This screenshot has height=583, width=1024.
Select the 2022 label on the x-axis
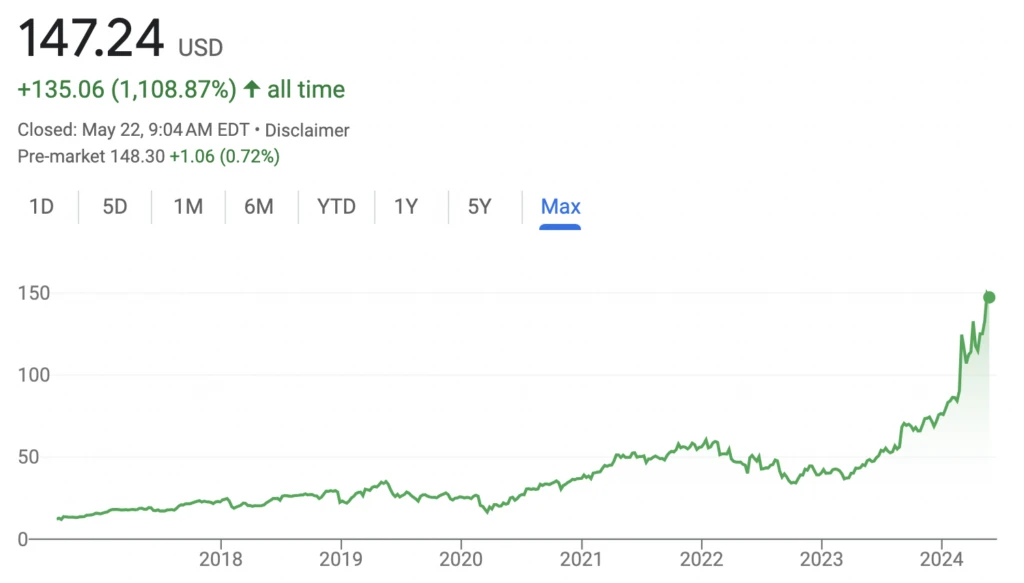pos(701,558)
